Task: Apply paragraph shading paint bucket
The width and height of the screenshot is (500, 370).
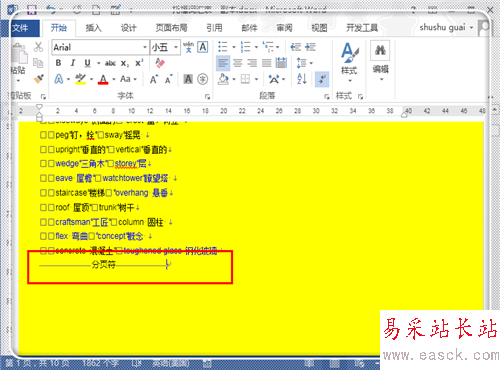Action: 223,79
